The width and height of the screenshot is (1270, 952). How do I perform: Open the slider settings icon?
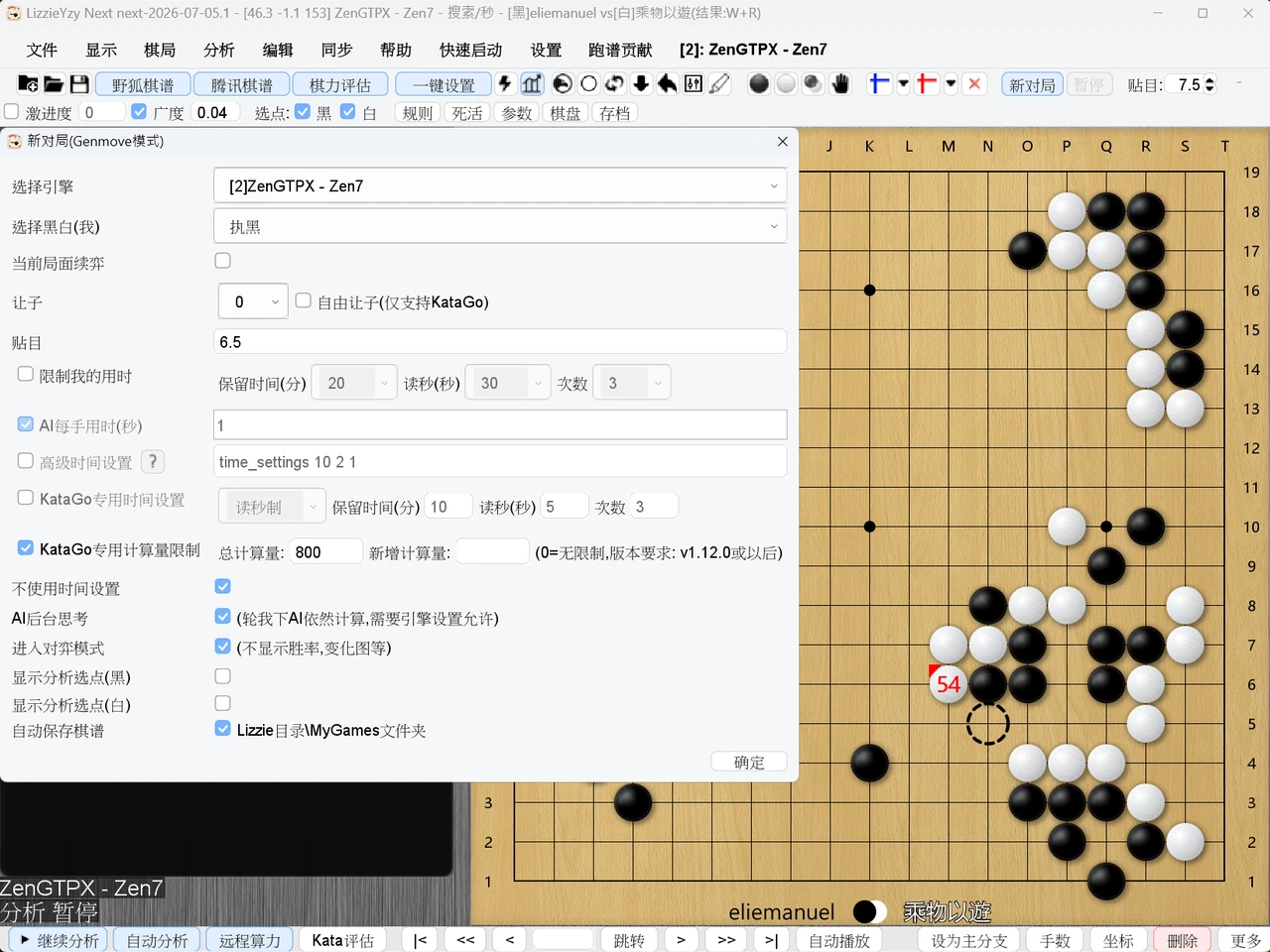(x=694, y=84)
